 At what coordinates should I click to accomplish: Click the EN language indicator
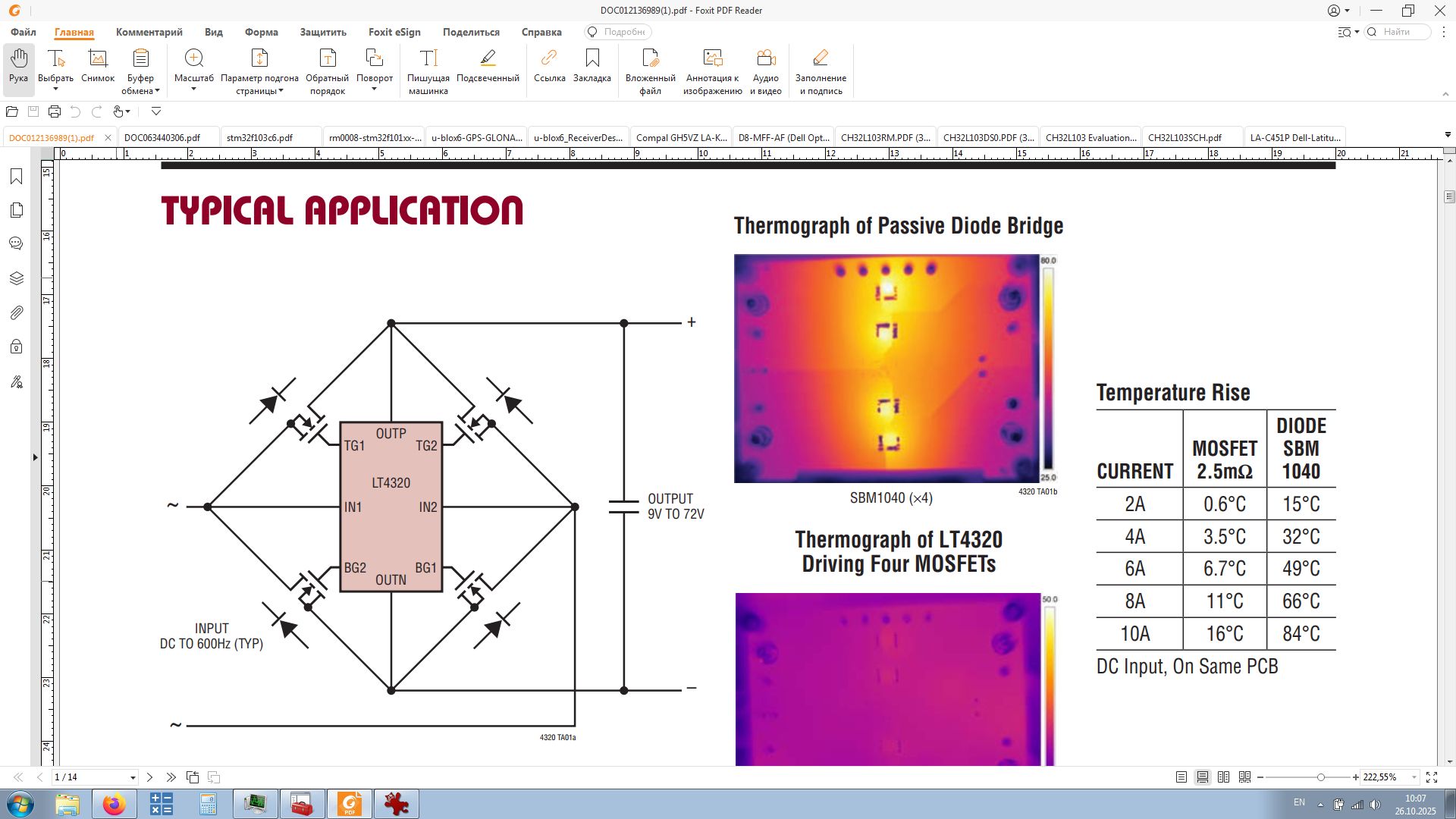coord(1299,802)
